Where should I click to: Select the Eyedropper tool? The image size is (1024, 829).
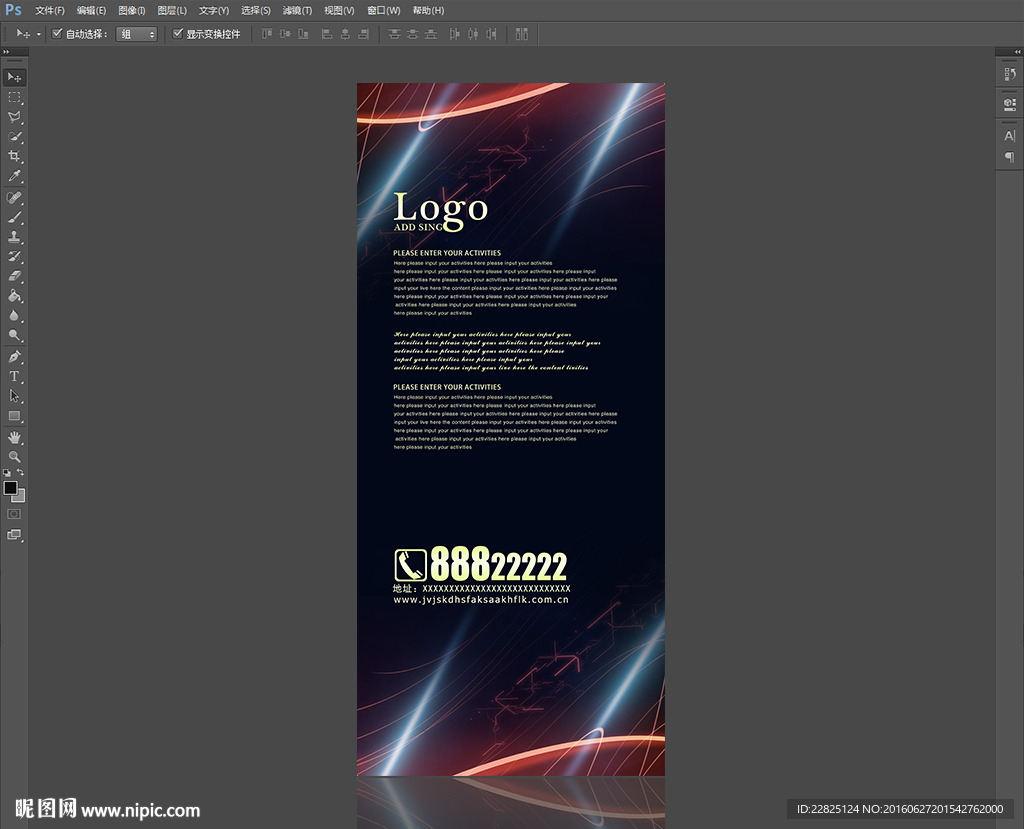point(14,177)
